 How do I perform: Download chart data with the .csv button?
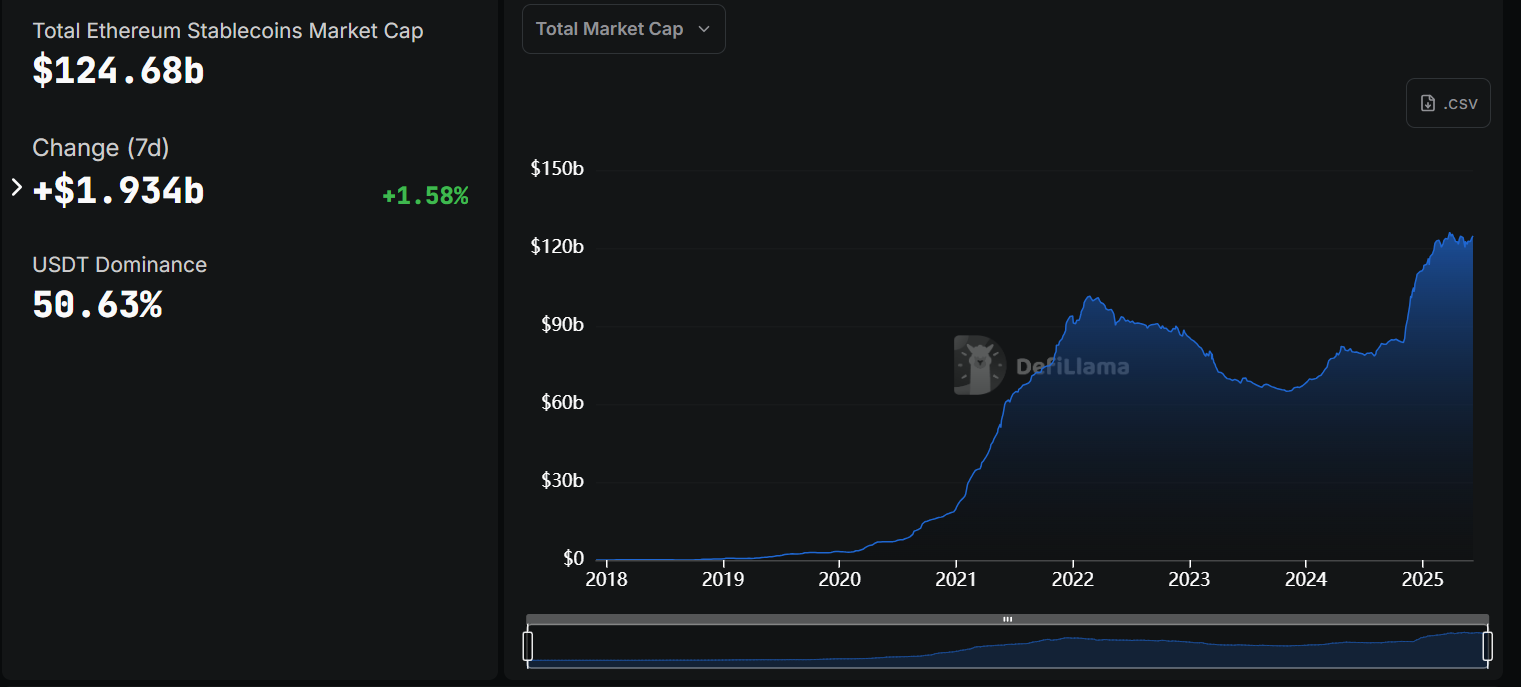coord(1448,103)
